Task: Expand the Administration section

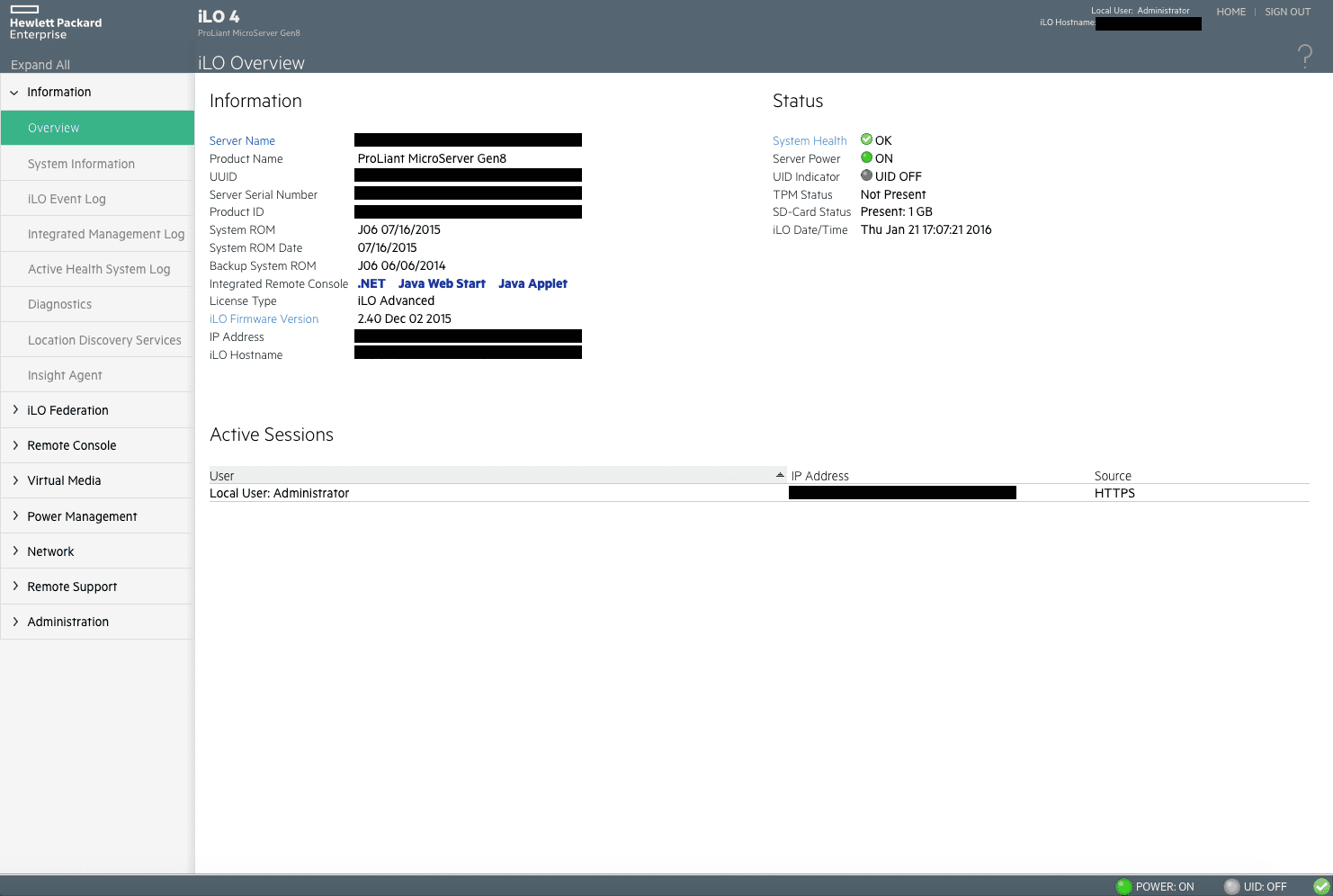Action: pos(15,622)
